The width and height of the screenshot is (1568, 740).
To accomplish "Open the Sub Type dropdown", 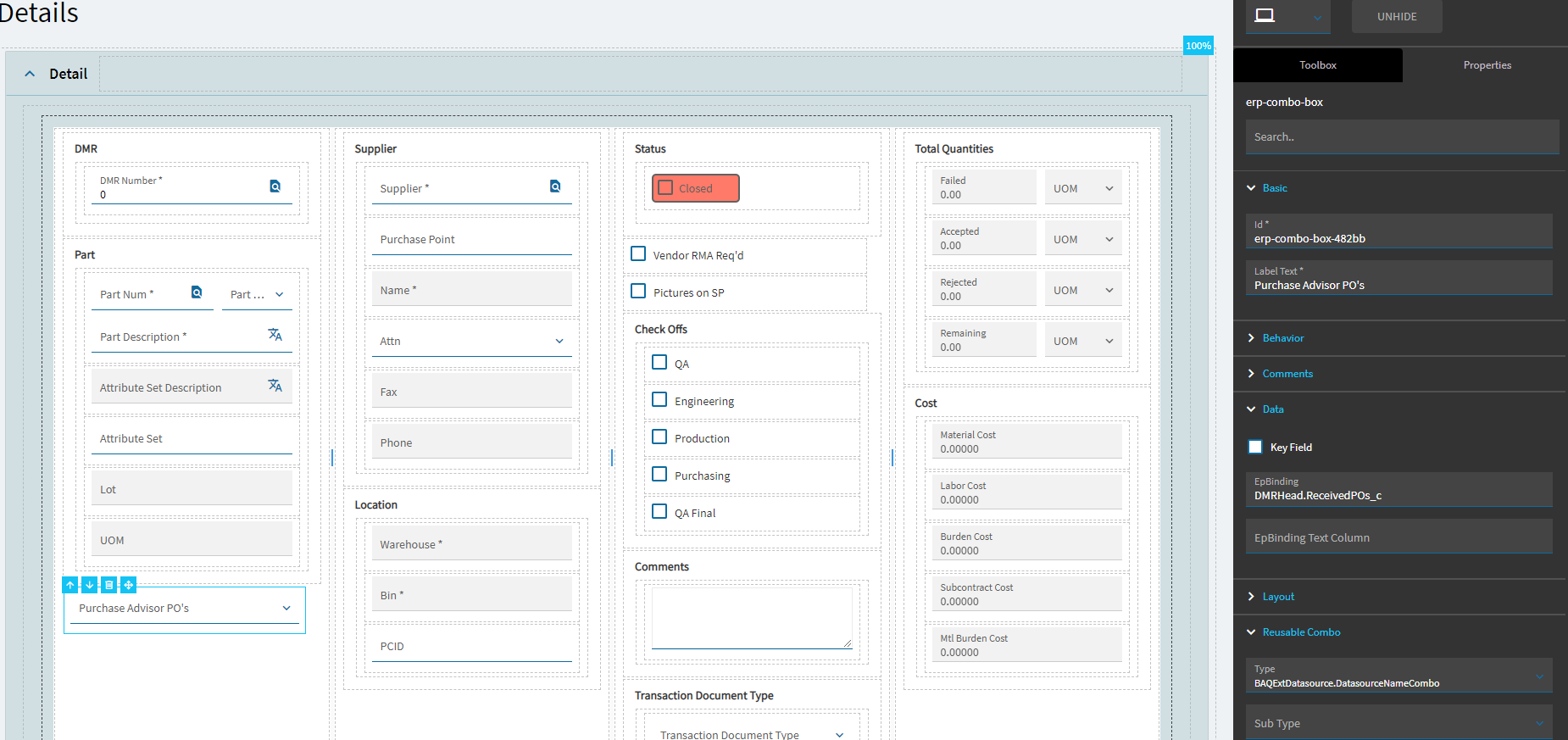I will pos(1540,723).
